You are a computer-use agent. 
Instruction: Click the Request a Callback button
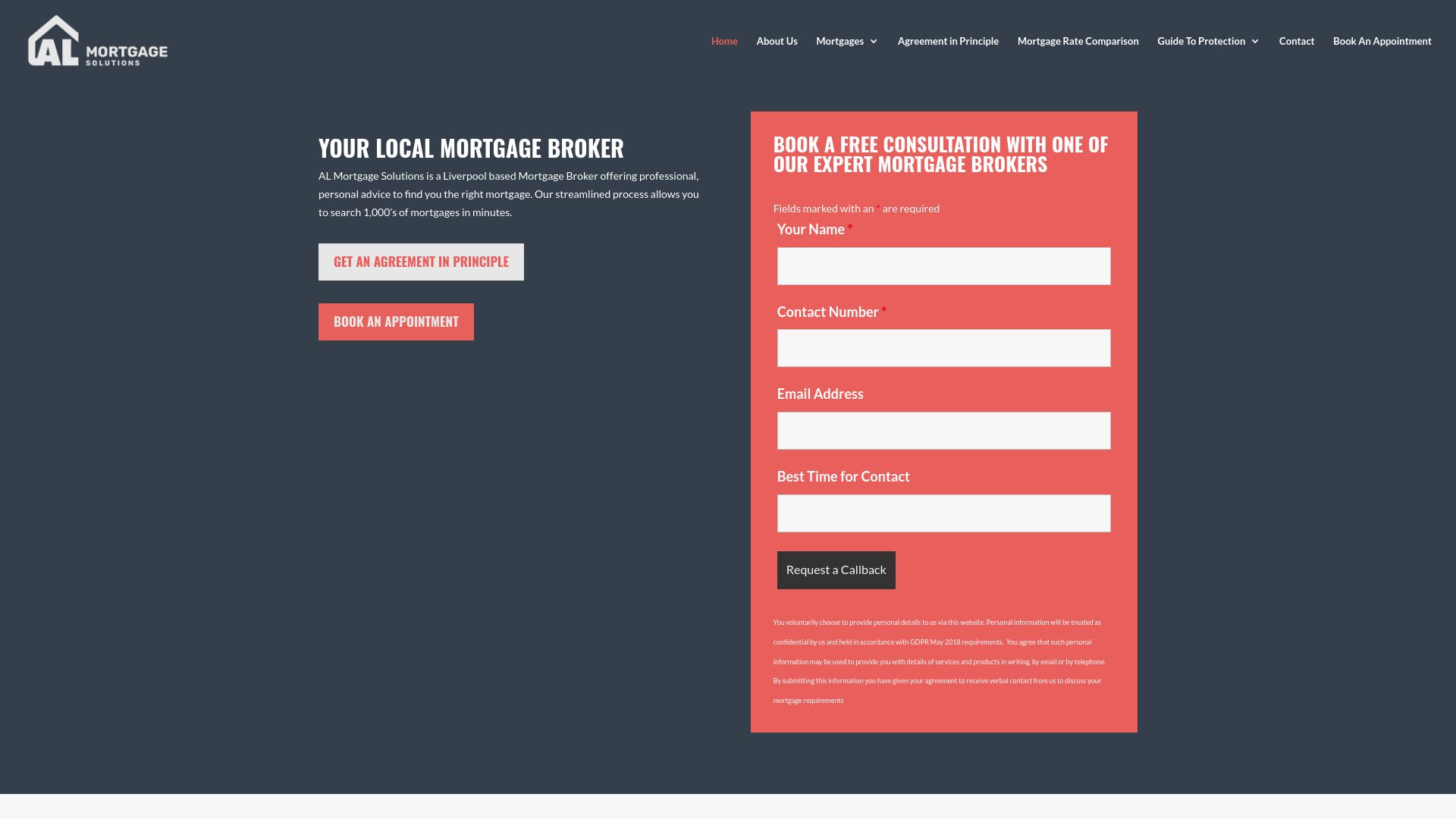[x=836, y=569]
